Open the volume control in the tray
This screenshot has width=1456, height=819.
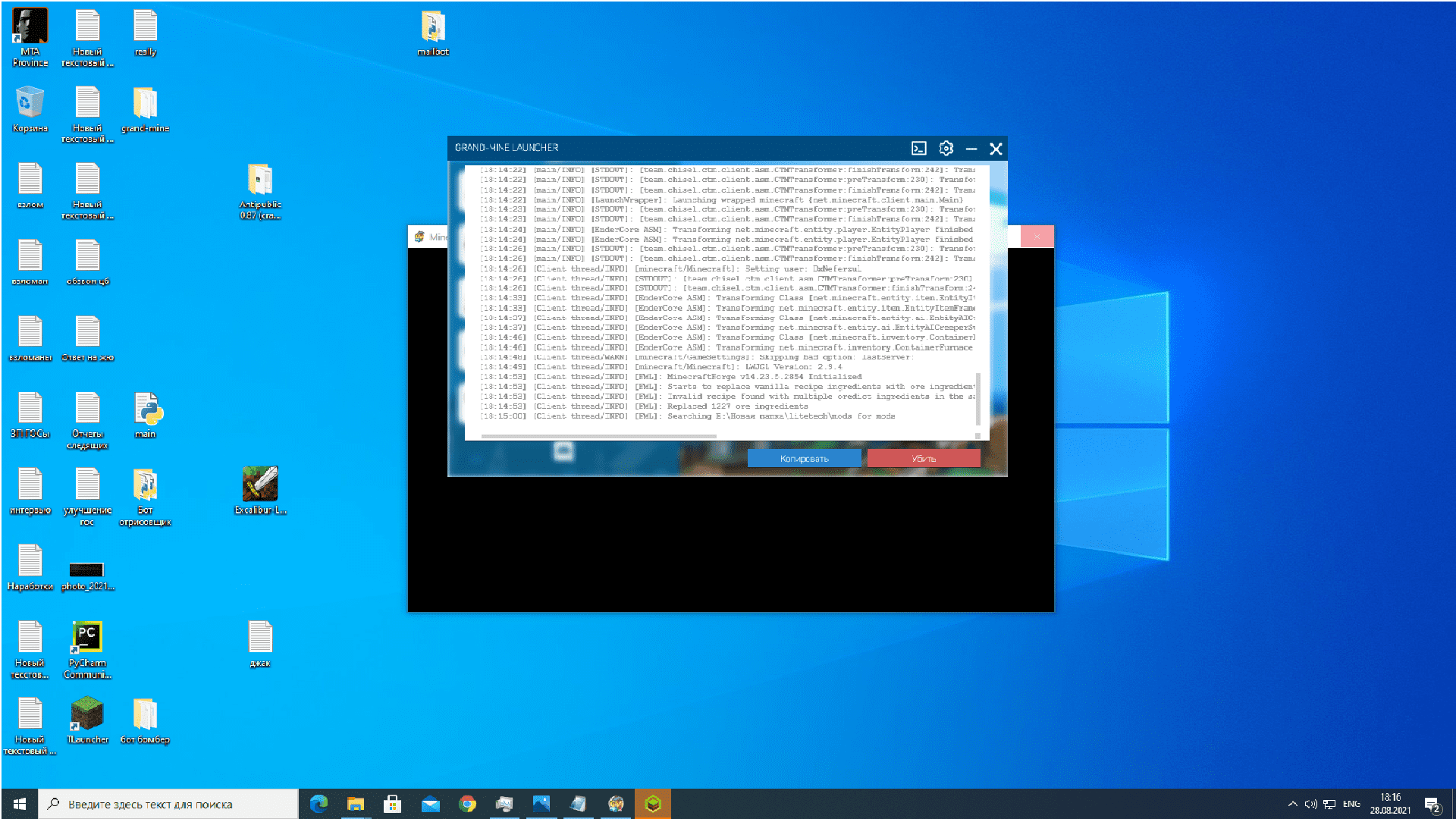tap(1310, 804)
